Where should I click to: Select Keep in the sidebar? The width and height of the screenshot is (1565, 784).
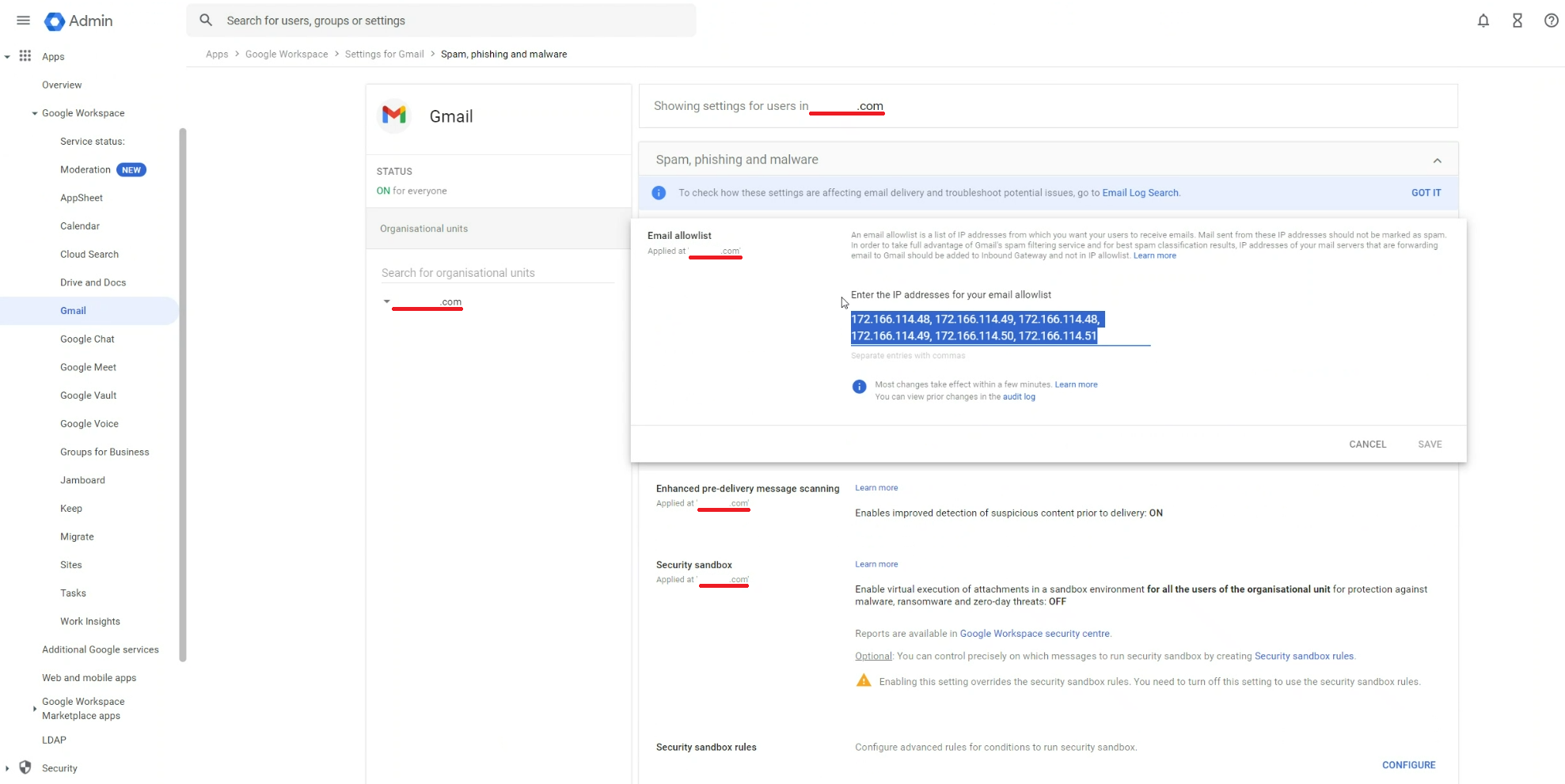tap(71, 509)
